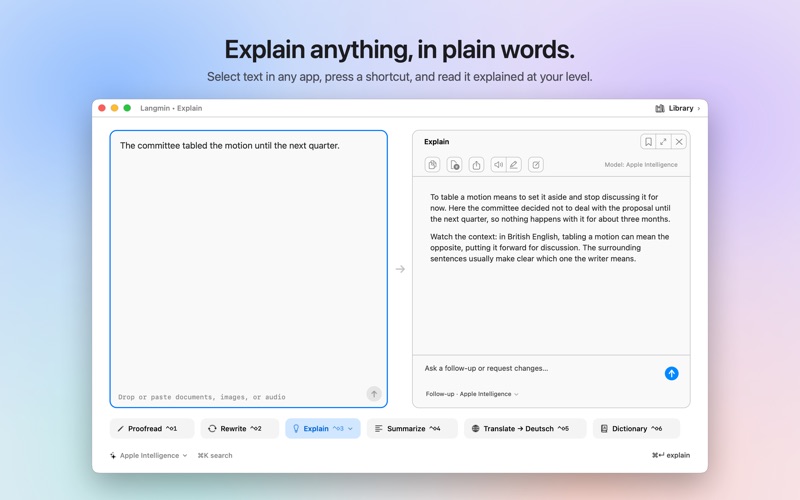
Task: Click the pencil icon on the Proofread button
Action: pyautogui.click(x=121, y=429)
